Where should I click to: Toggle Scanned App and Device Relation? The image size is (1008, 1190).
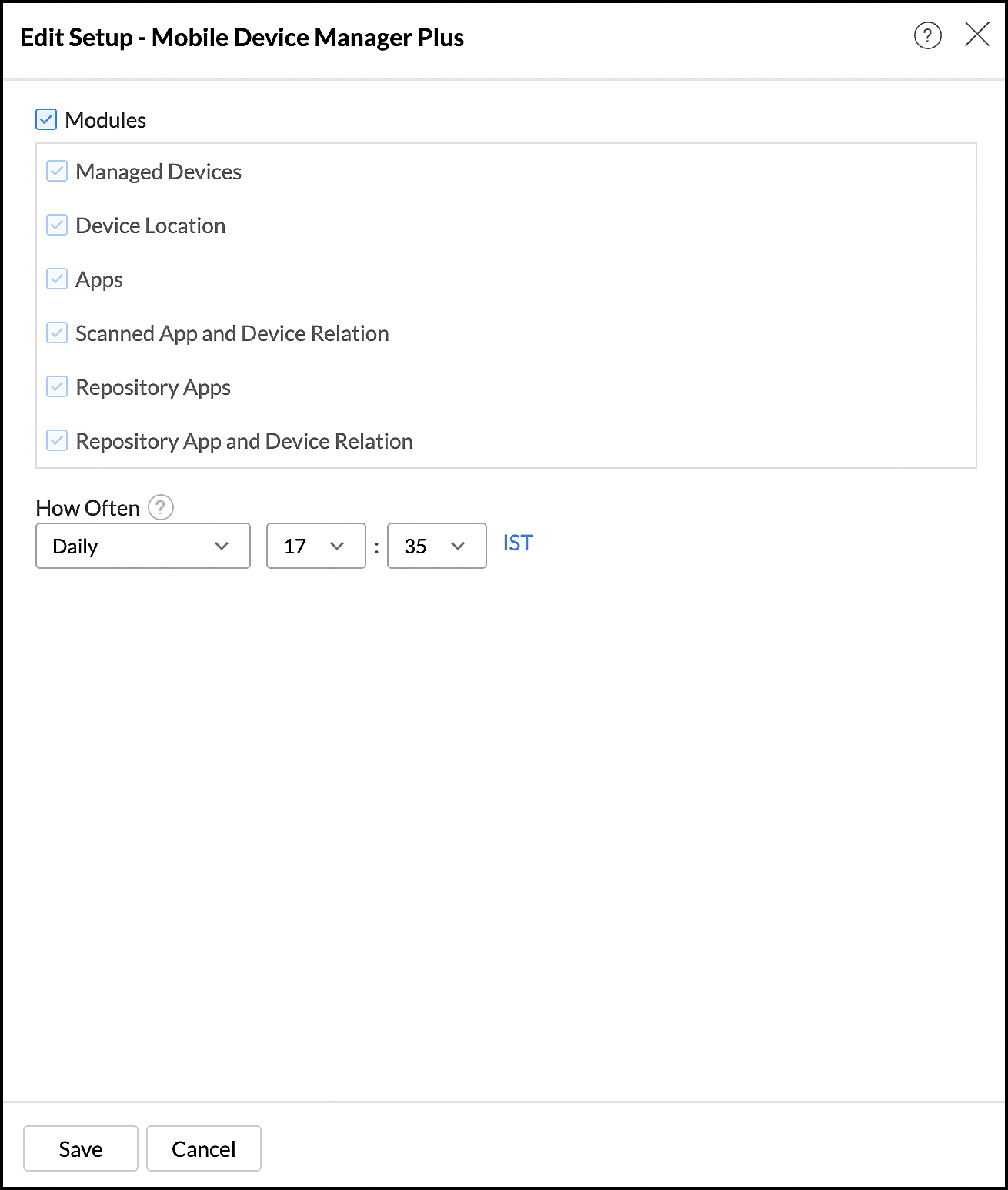point(56,333)
